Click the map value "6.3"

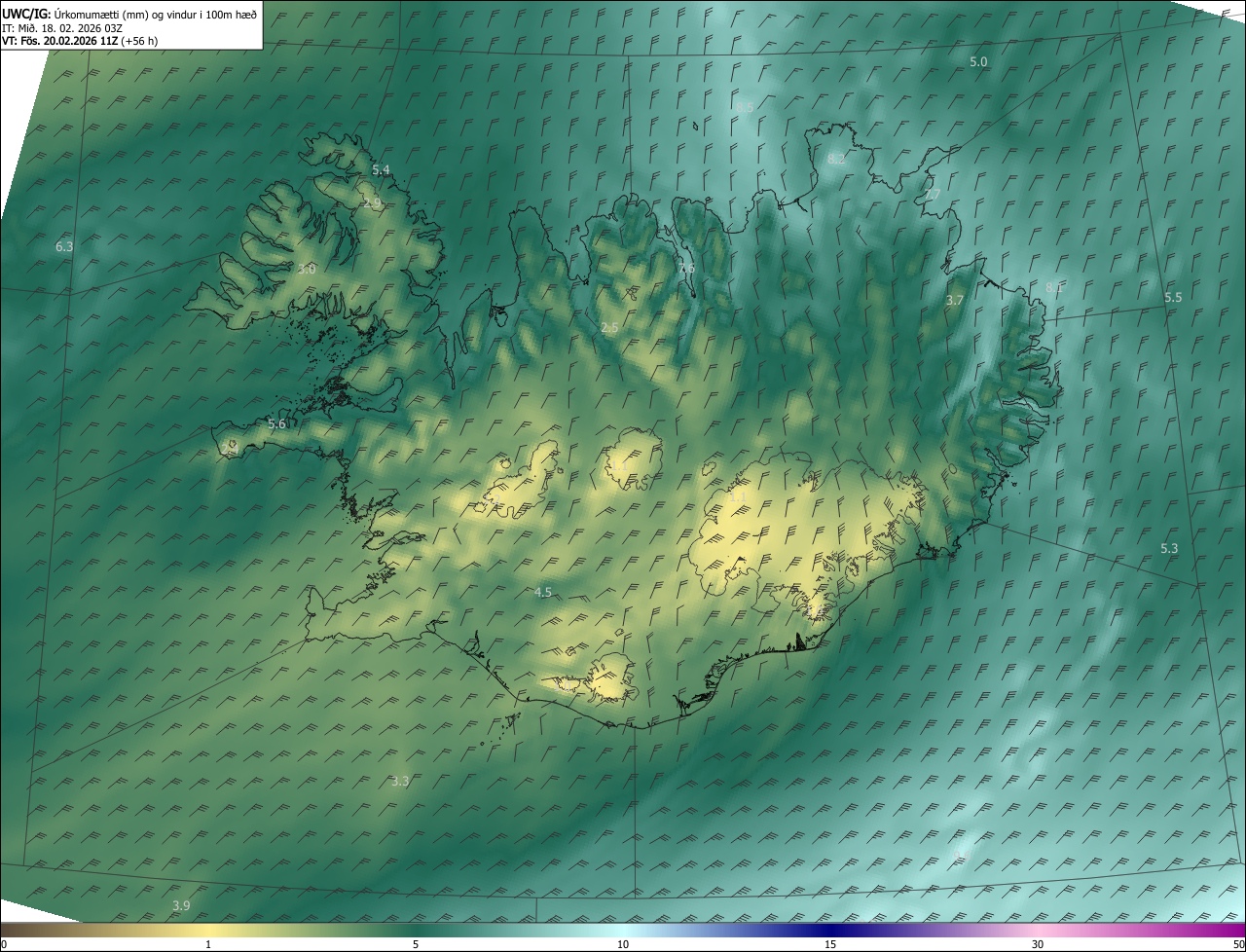[64, 247]
